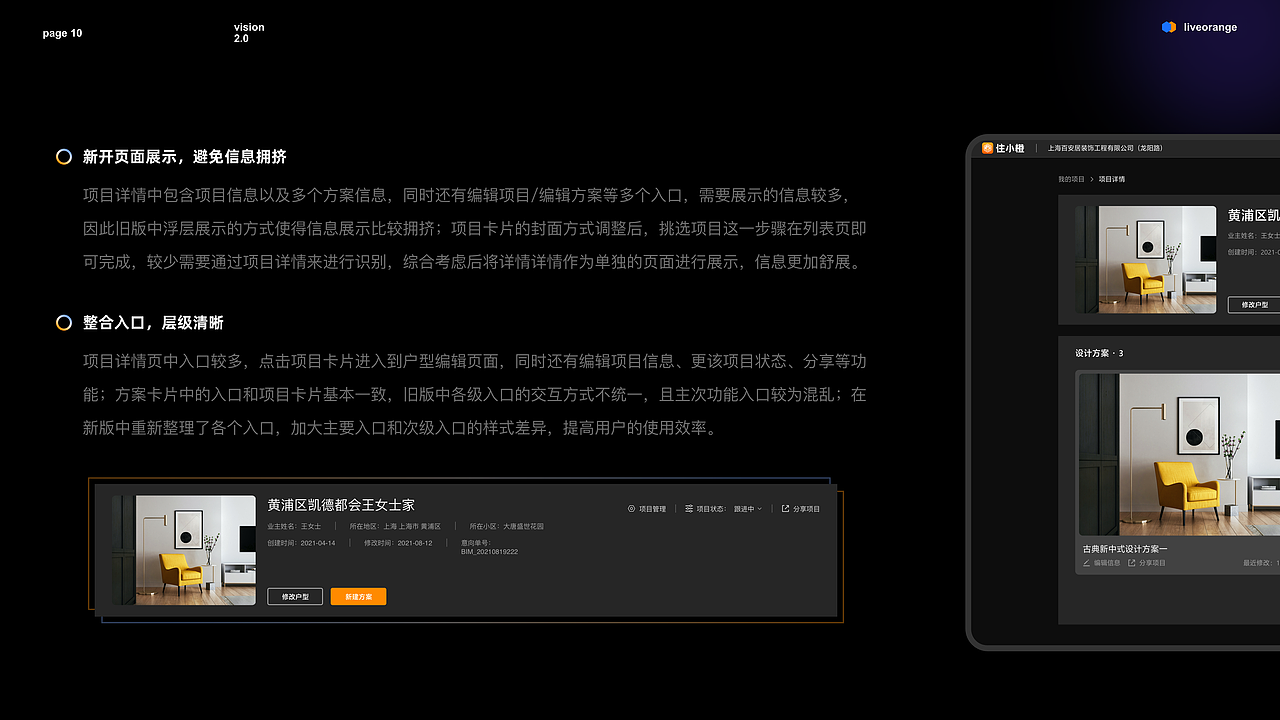Open 分享项目 link on the project card
Image resolution: width=1280 pixels, height=720 pixels.
point(806,508)
